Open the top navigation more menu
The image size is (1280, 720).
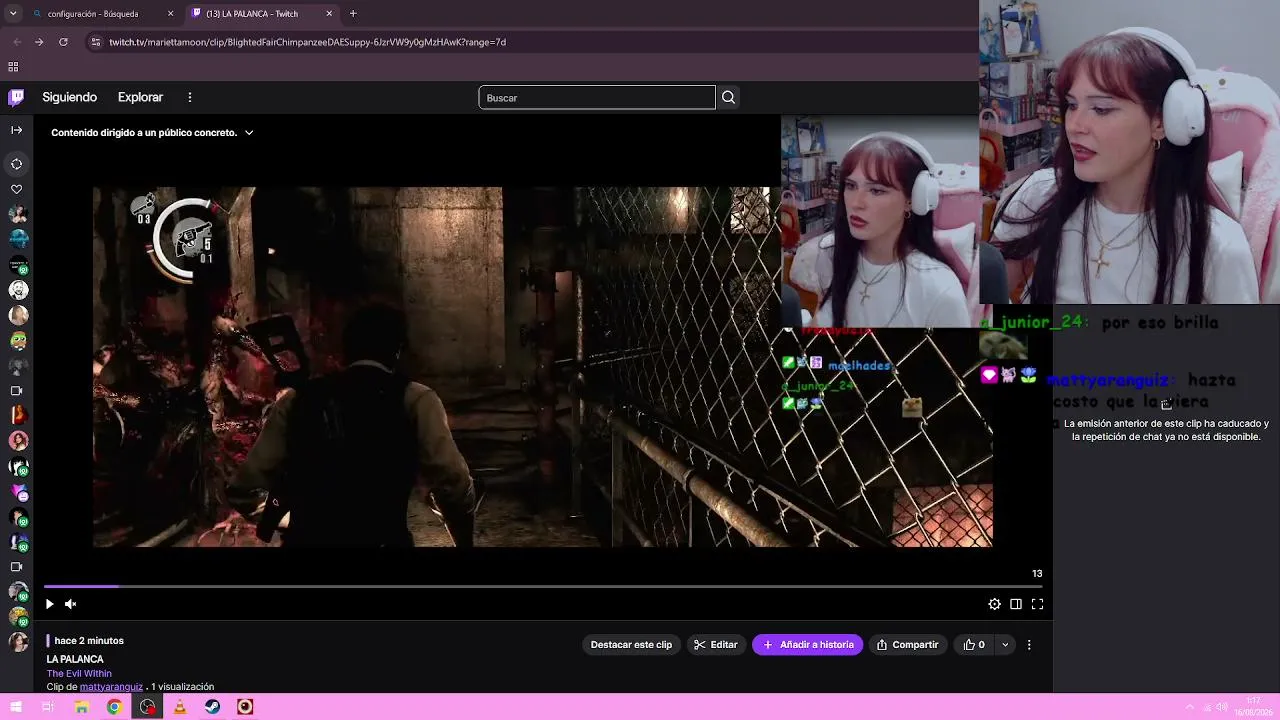coord(189,97)
